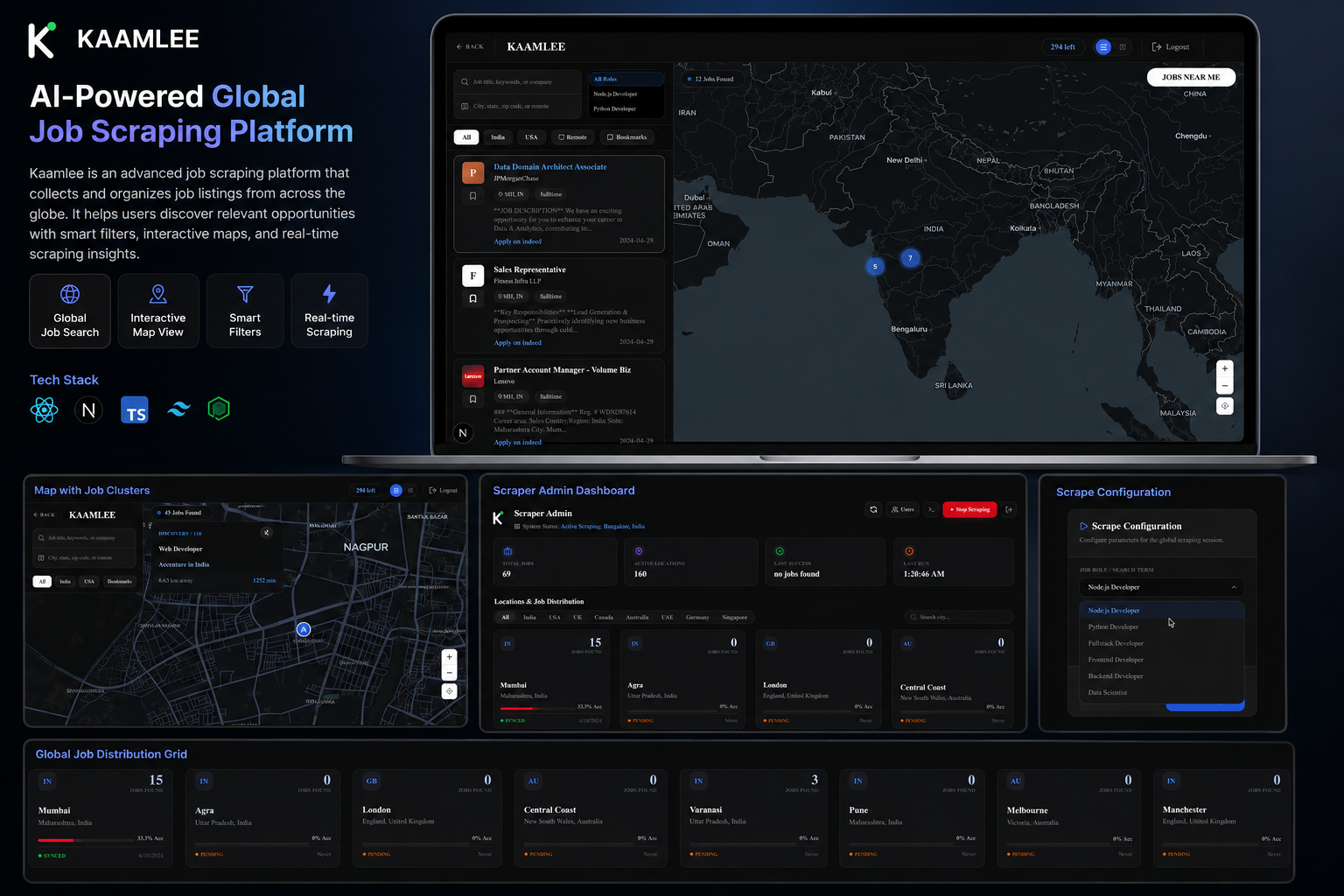Click the JOBS NEAR ME button
Viewport: 1344px width, 896px height.
[x=1191, y=77]
